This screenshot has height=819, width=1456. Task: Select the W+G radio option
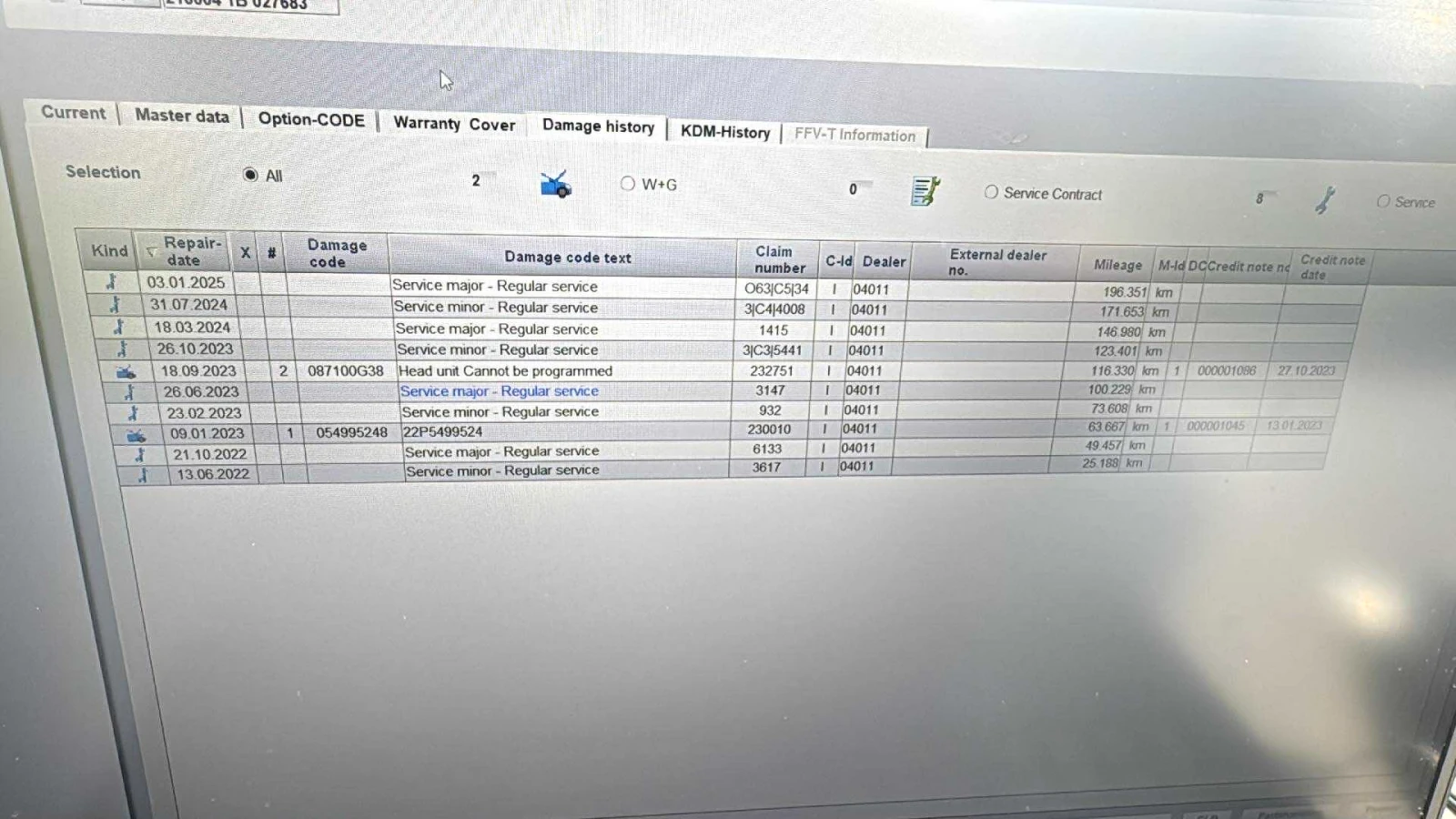[x=627, y=184]
